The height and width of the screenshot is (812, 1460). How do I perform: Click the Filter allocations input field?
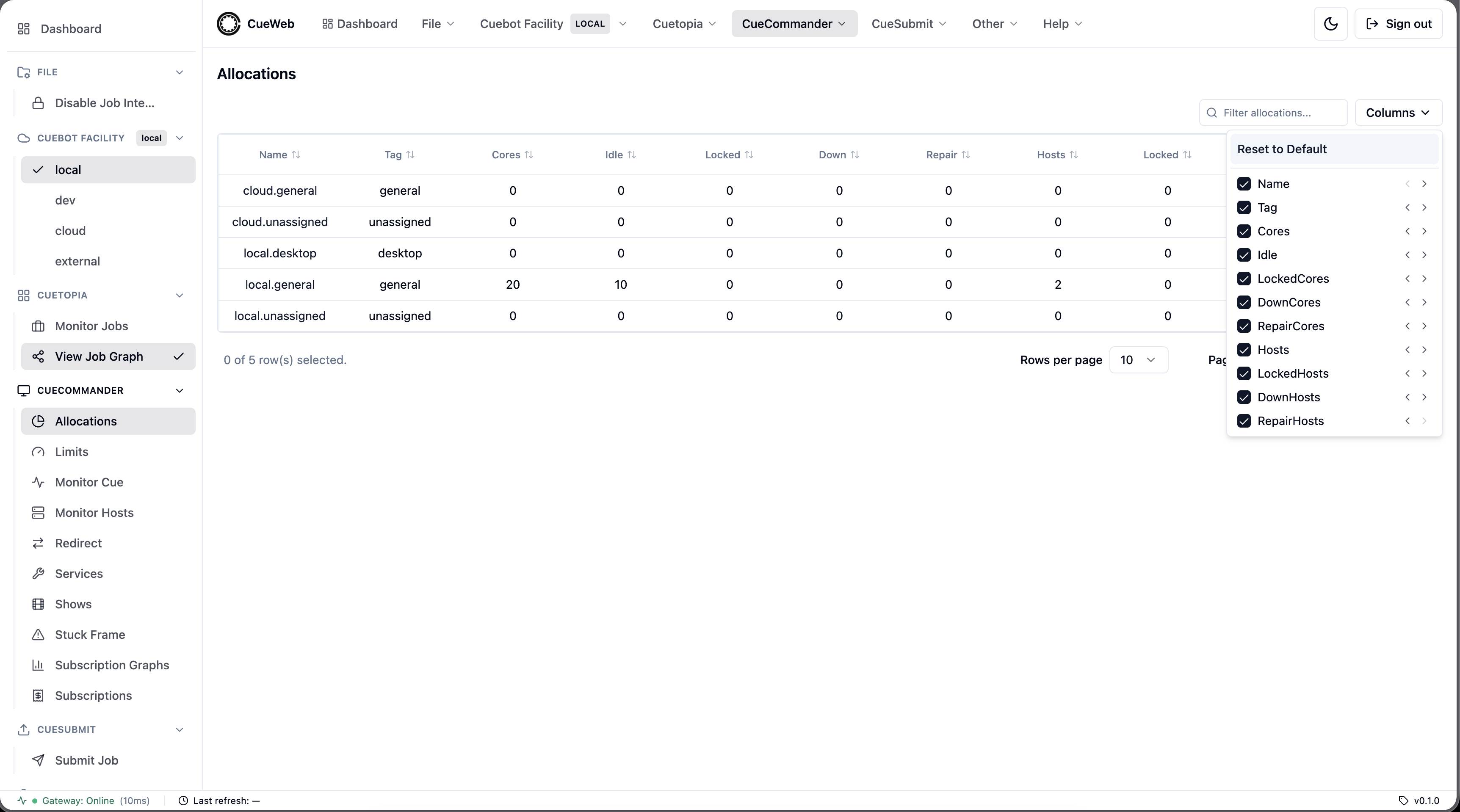pos(1273,113)
